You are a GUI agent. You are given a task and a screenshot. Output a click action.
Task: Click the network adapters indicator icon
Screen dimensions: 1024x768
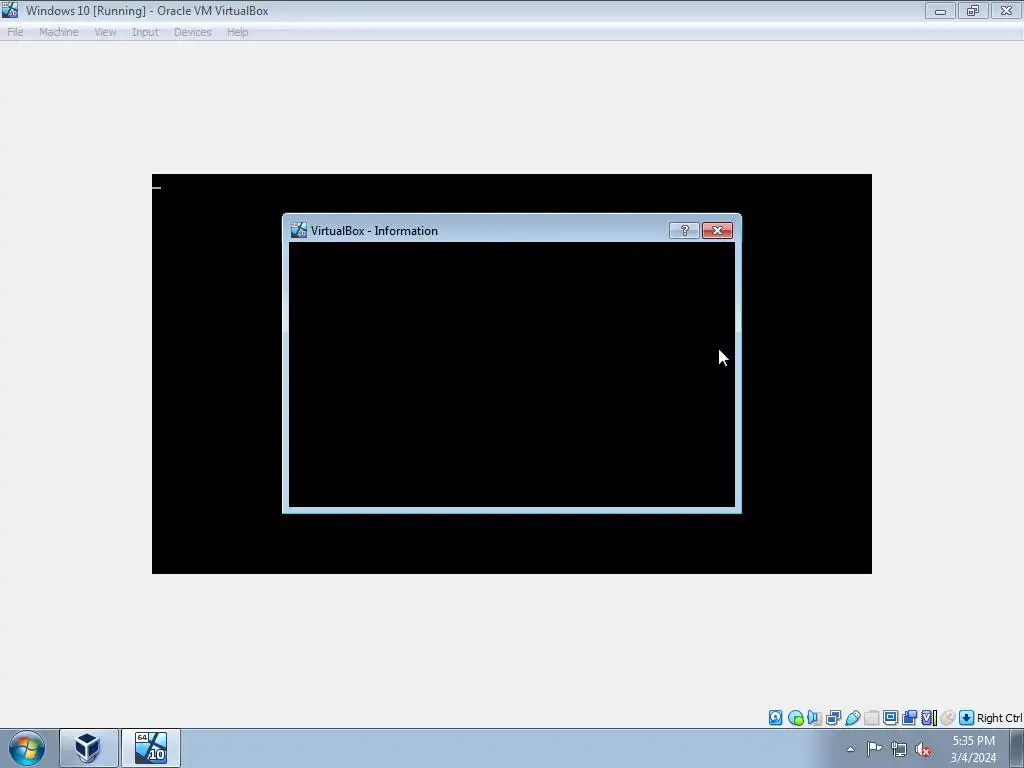click(833, 718)
